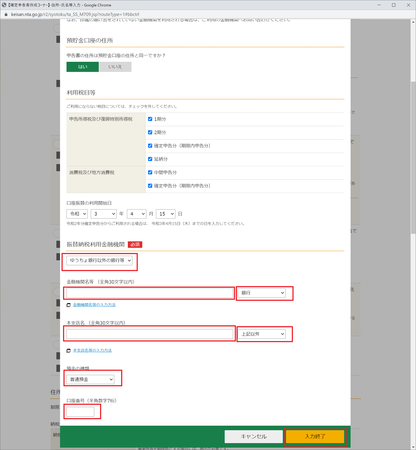Viewport: 416px width, 450px height.
Task: Open the 令和 era dropdown
Action: pyautogui.click(x=77, y=214)
